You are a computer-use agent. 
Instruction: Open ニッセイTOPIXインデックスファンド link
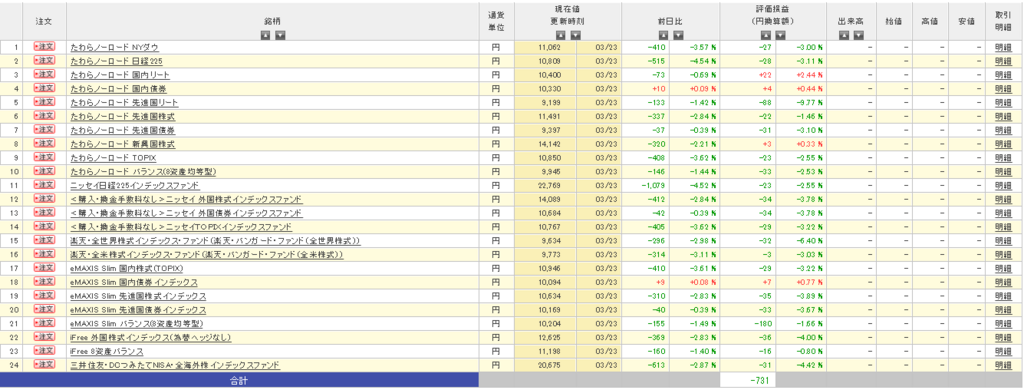click(x=181, y=227)
